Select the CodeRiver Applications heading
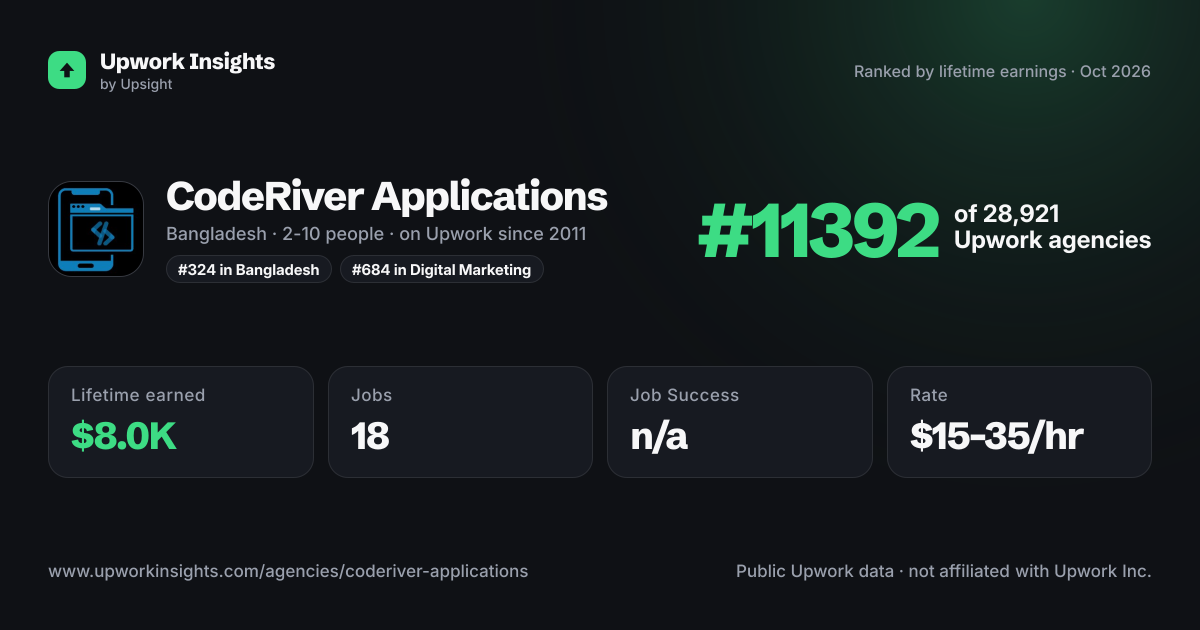1200x630 pixels. point(387,196)
